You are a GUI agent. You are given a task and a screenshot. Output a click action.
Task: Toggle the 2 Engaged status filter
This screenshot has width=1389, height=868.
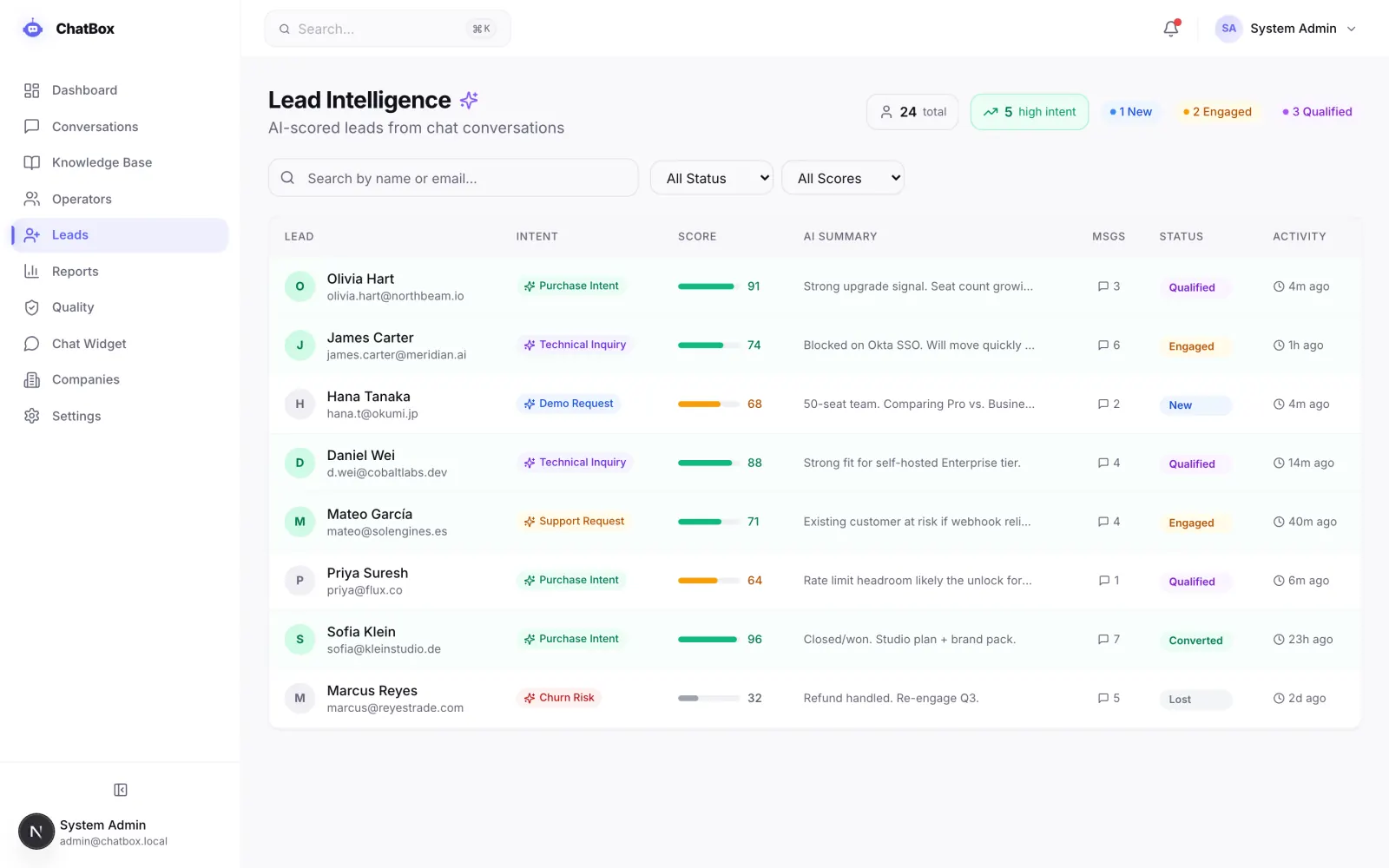[1217, 112]
